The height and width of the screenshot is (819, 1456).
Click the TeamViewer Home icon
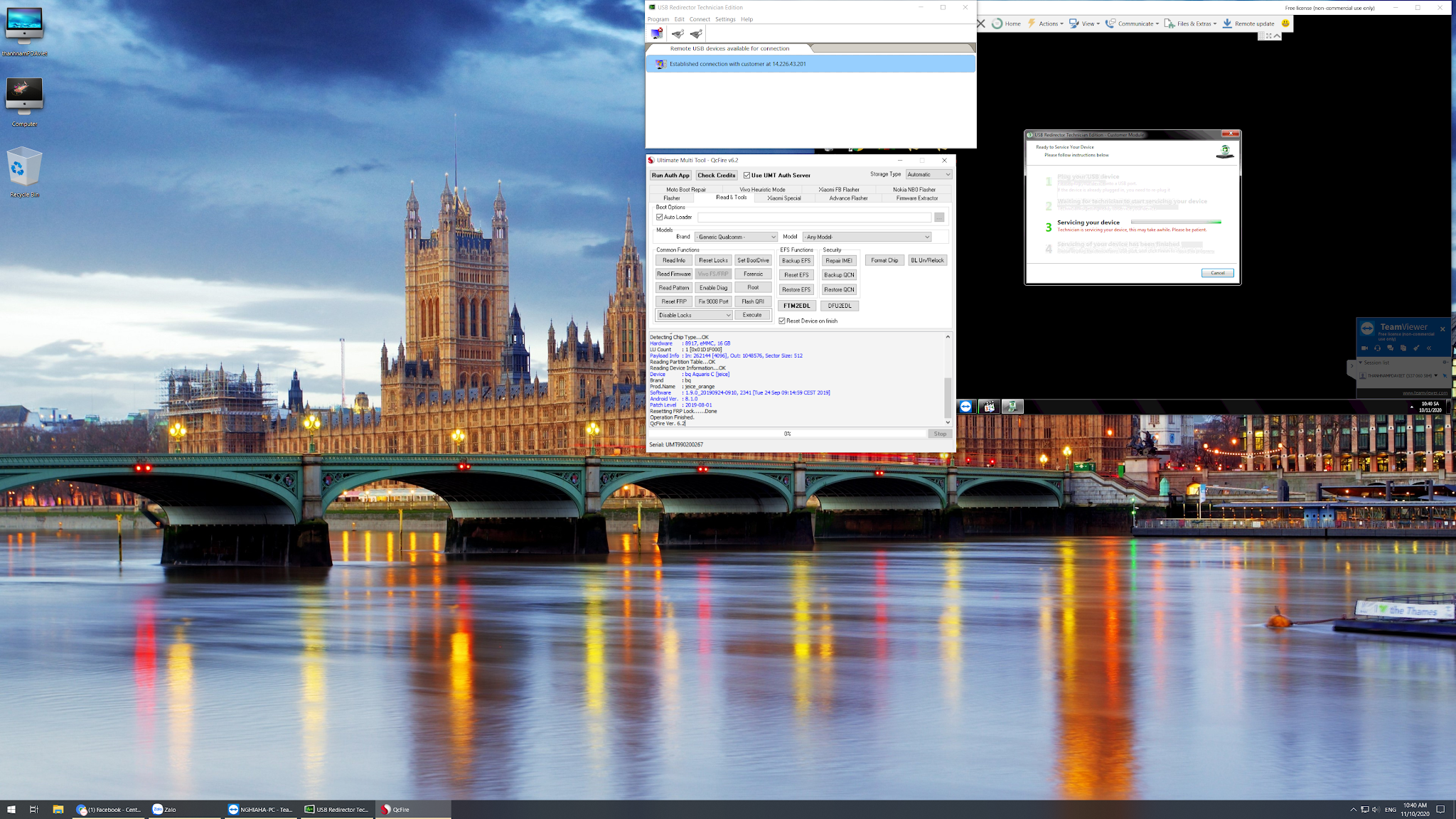click(997, 23)
